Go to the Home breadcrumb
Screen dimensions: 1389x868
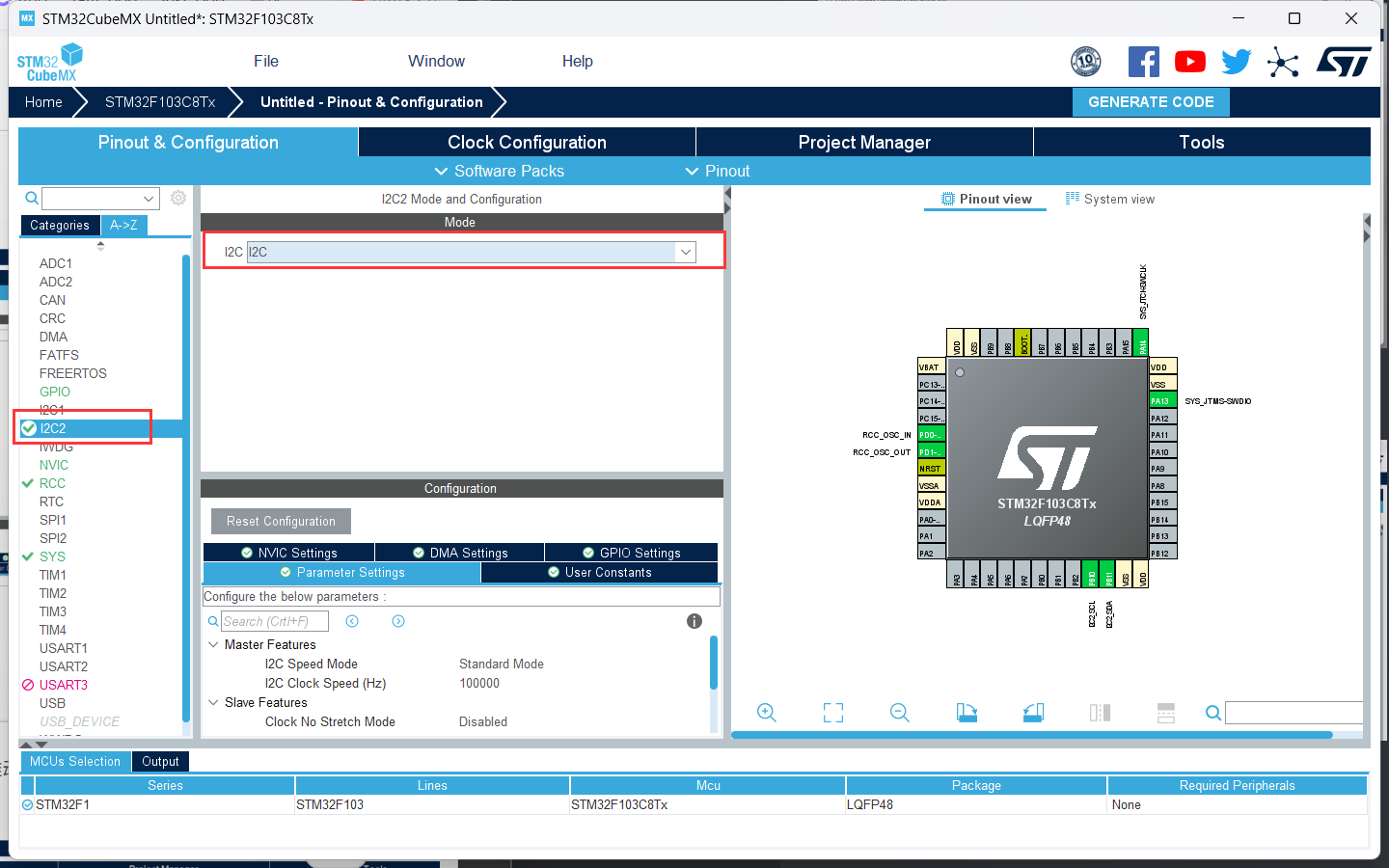[x=43, y=102]
